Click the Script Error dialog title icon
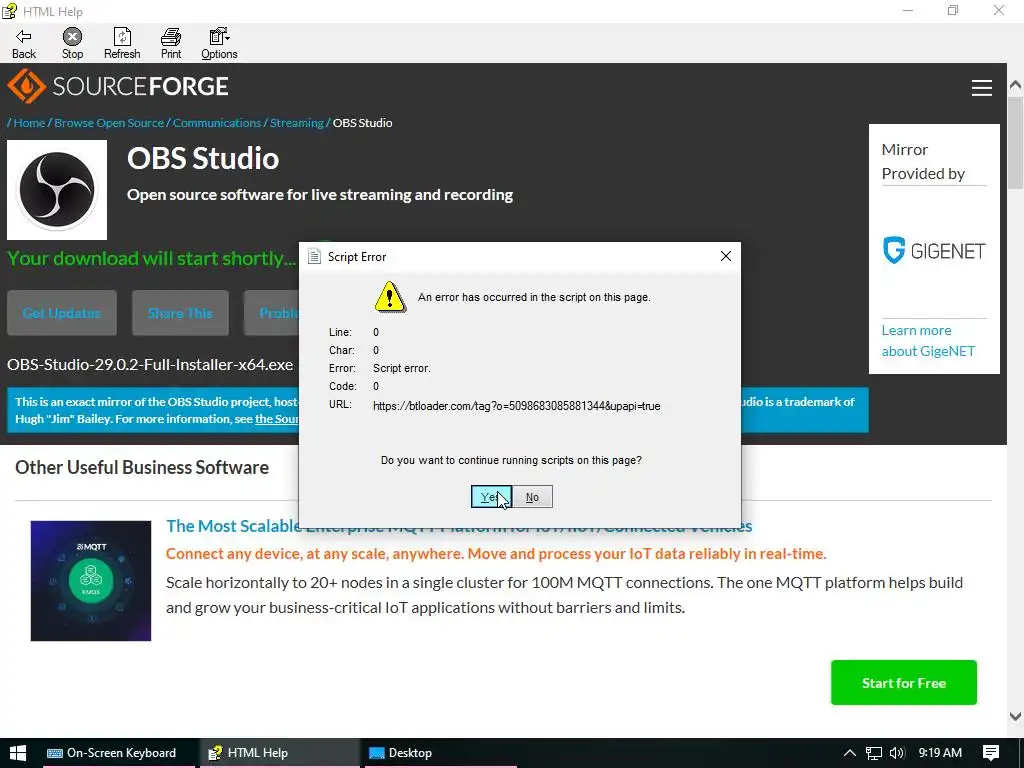Image resolution: width=1024 pixels, height=768 pixels. coord(314,257)
